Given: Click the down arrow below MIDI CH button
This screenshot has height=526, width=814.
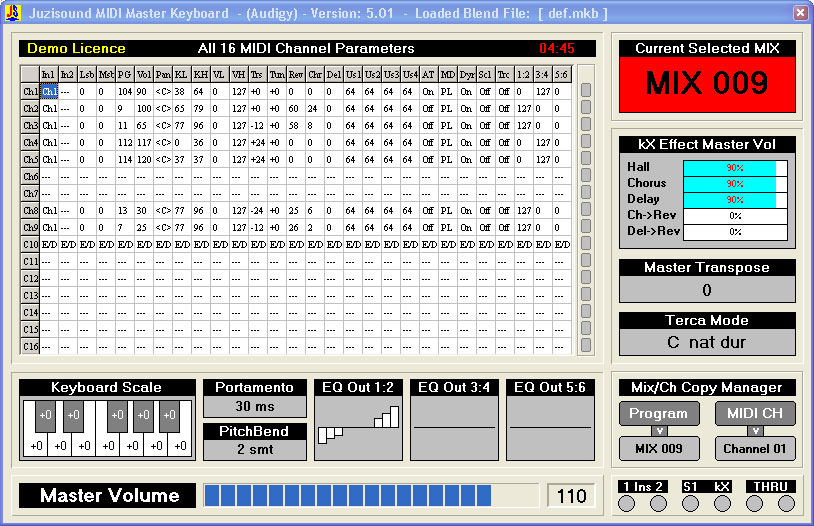Looking at the screenshot, I should [755, 431].
